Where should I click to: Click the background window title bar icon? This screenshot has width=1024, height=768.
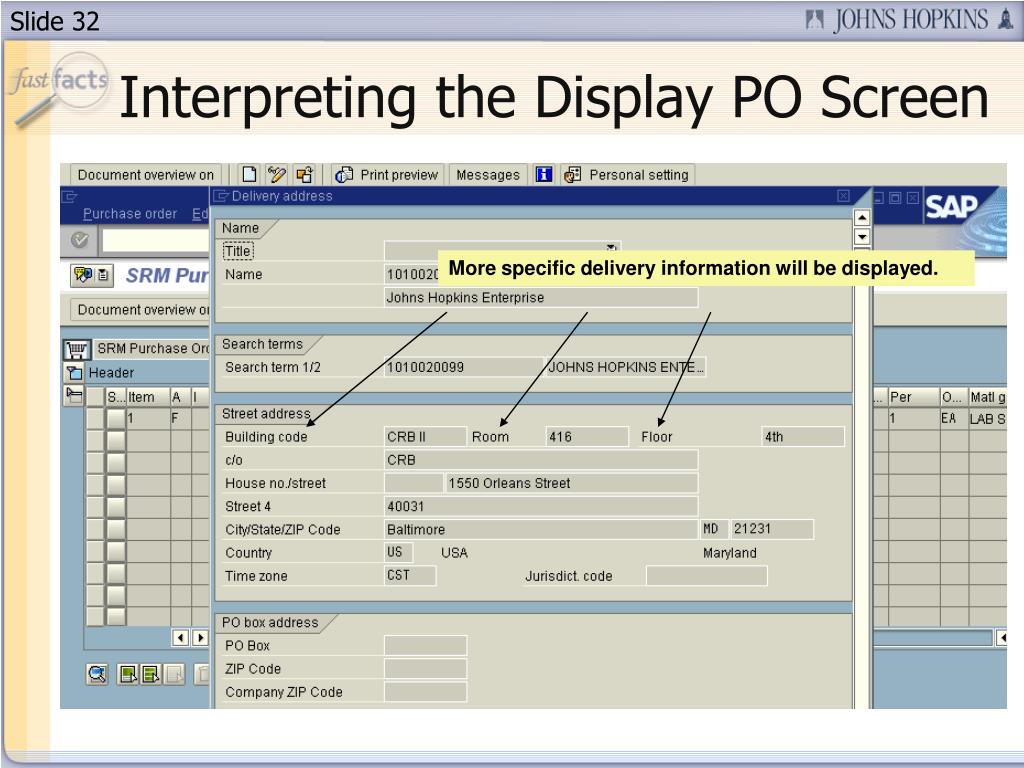69,196
